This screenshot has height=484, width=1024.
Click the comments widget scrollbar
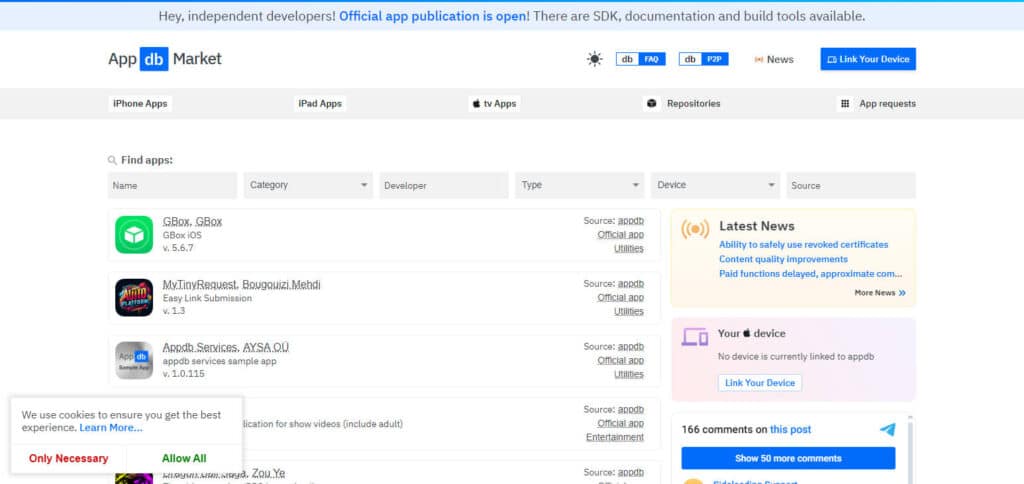[910, 449]
